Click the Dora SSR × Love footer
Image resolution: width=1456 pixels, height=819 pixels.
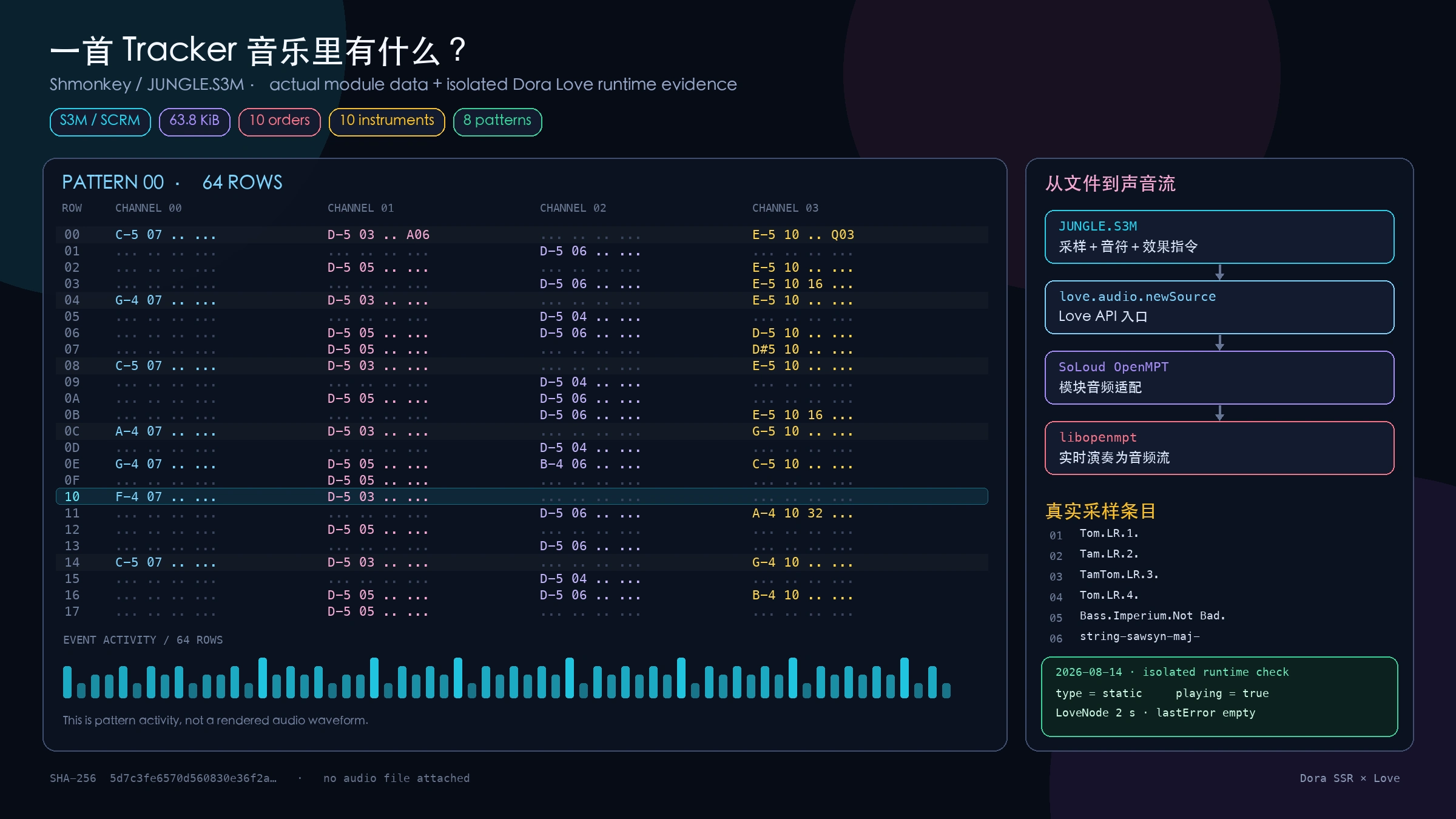(1350, 778)
